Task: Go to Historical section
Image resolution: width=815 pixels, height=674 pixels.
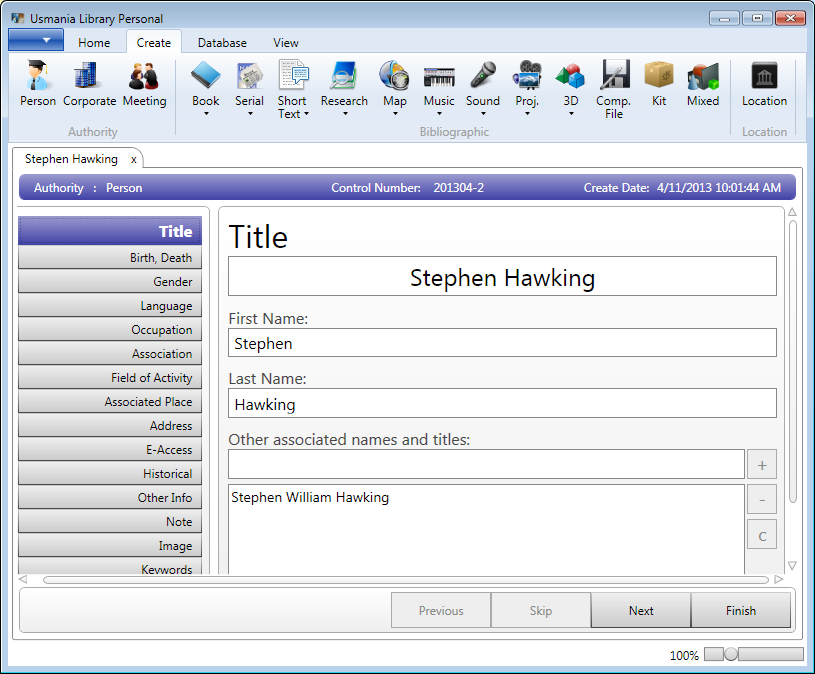Action: [x=110, y=473]
